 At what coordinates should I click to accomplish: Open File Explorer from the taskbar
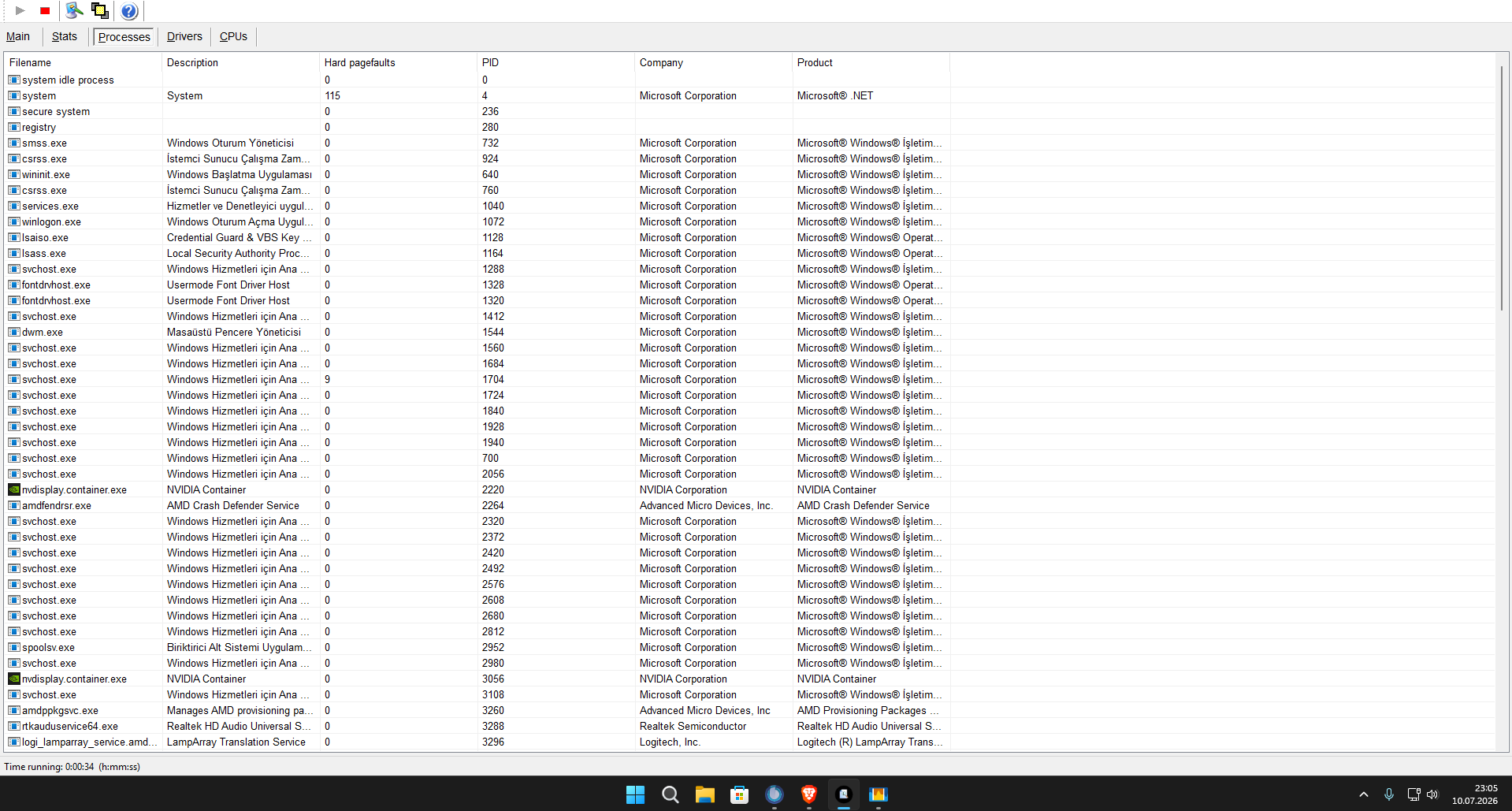(705, 794)
